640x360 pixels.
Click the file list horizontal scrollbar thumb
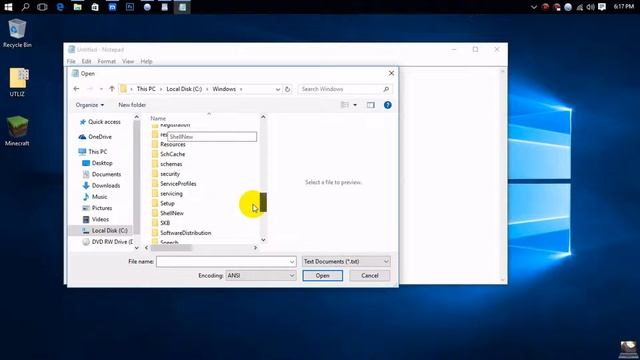tap(171, 247)
